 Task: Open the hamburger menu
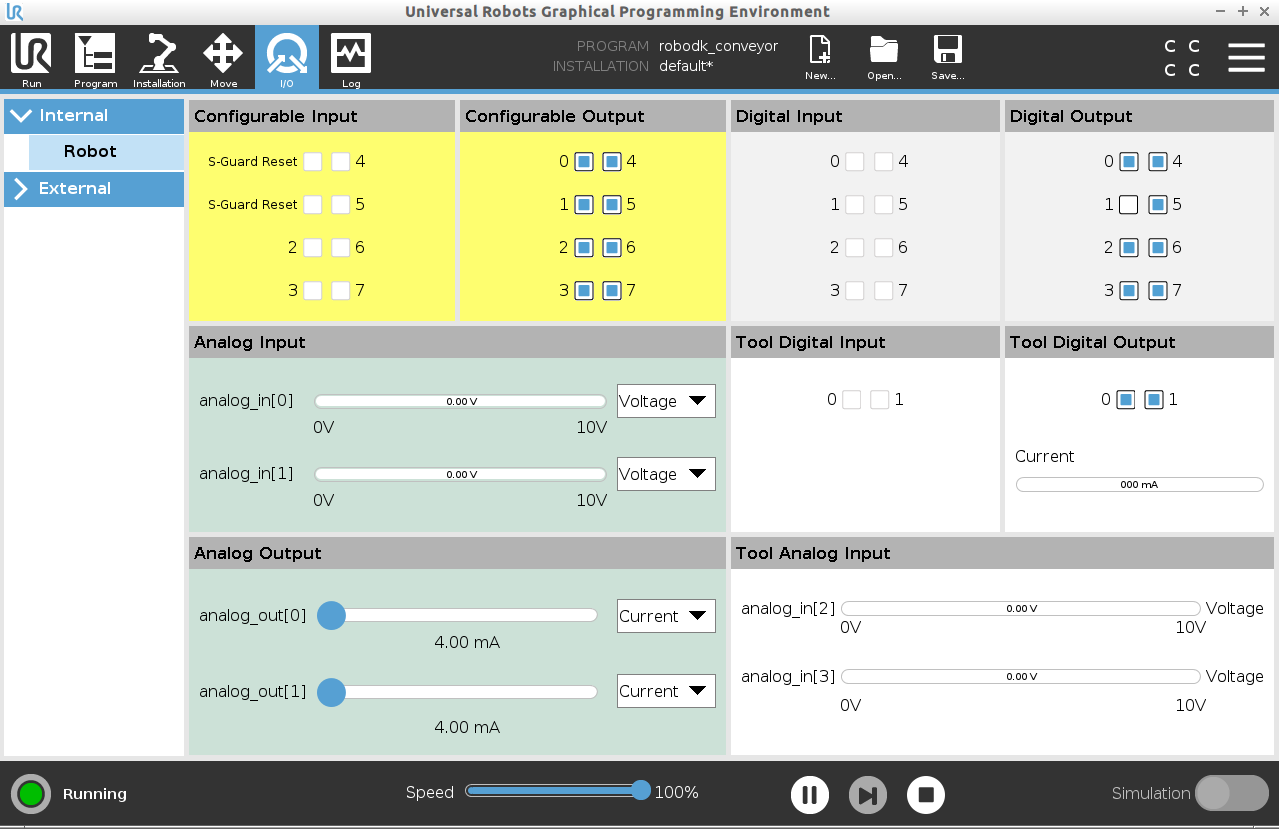(1246, 57)
